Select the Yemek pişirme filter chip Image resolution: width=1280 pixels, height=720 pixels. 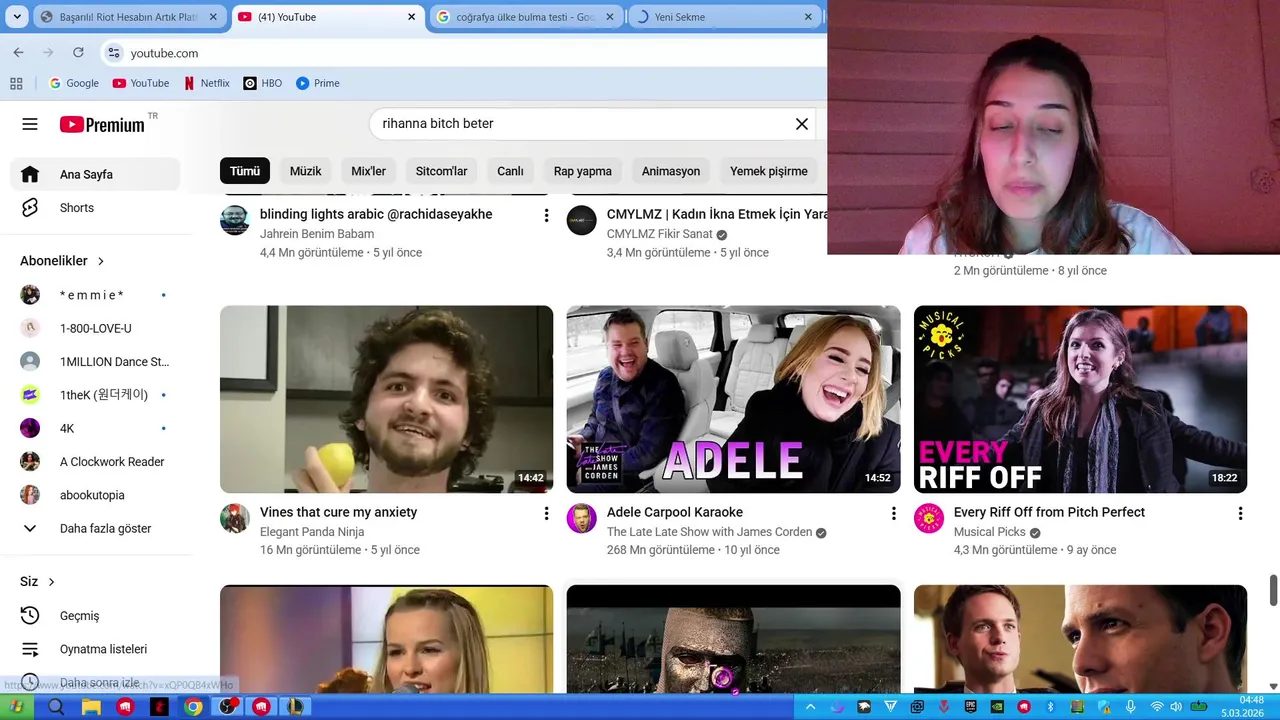click(768, 171)
